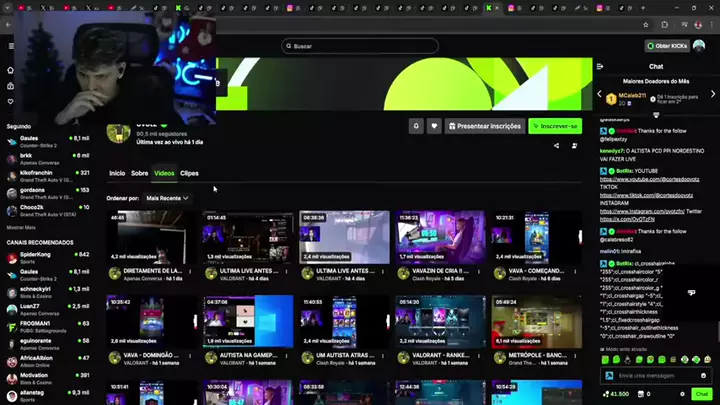Open the sidebar hamburger menu
Image resolution: width=720 pixels, height=405 pixels.
11,46
